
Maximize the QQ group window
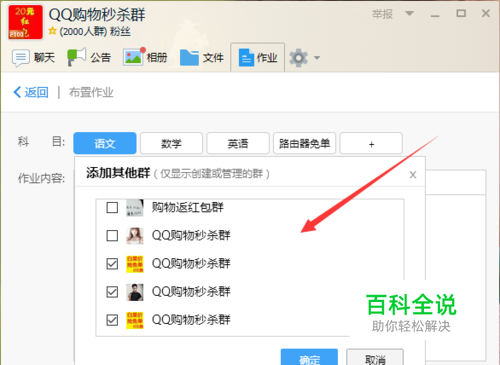point(461,14)
